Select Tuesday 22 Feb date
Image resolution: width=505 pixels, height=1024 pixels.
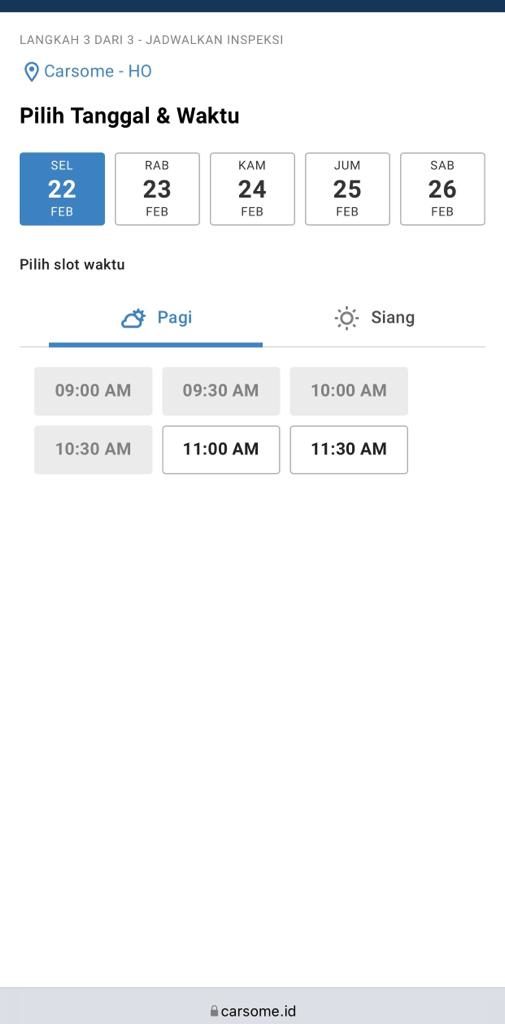click(62, 189)
